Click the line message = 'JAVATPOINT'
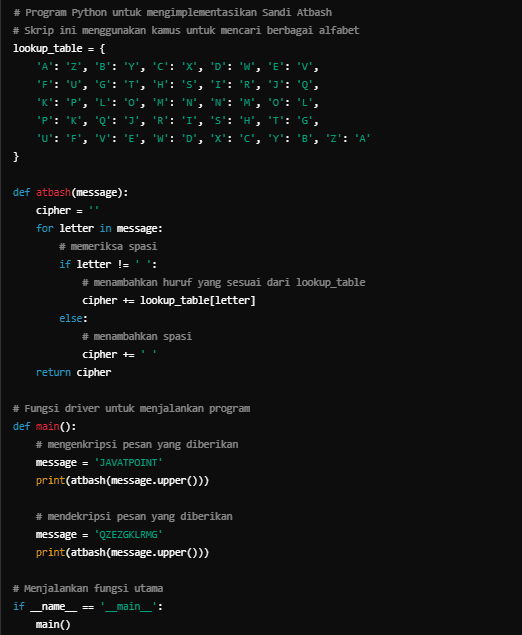The image size is (522, 635). [x=99, y=462]
